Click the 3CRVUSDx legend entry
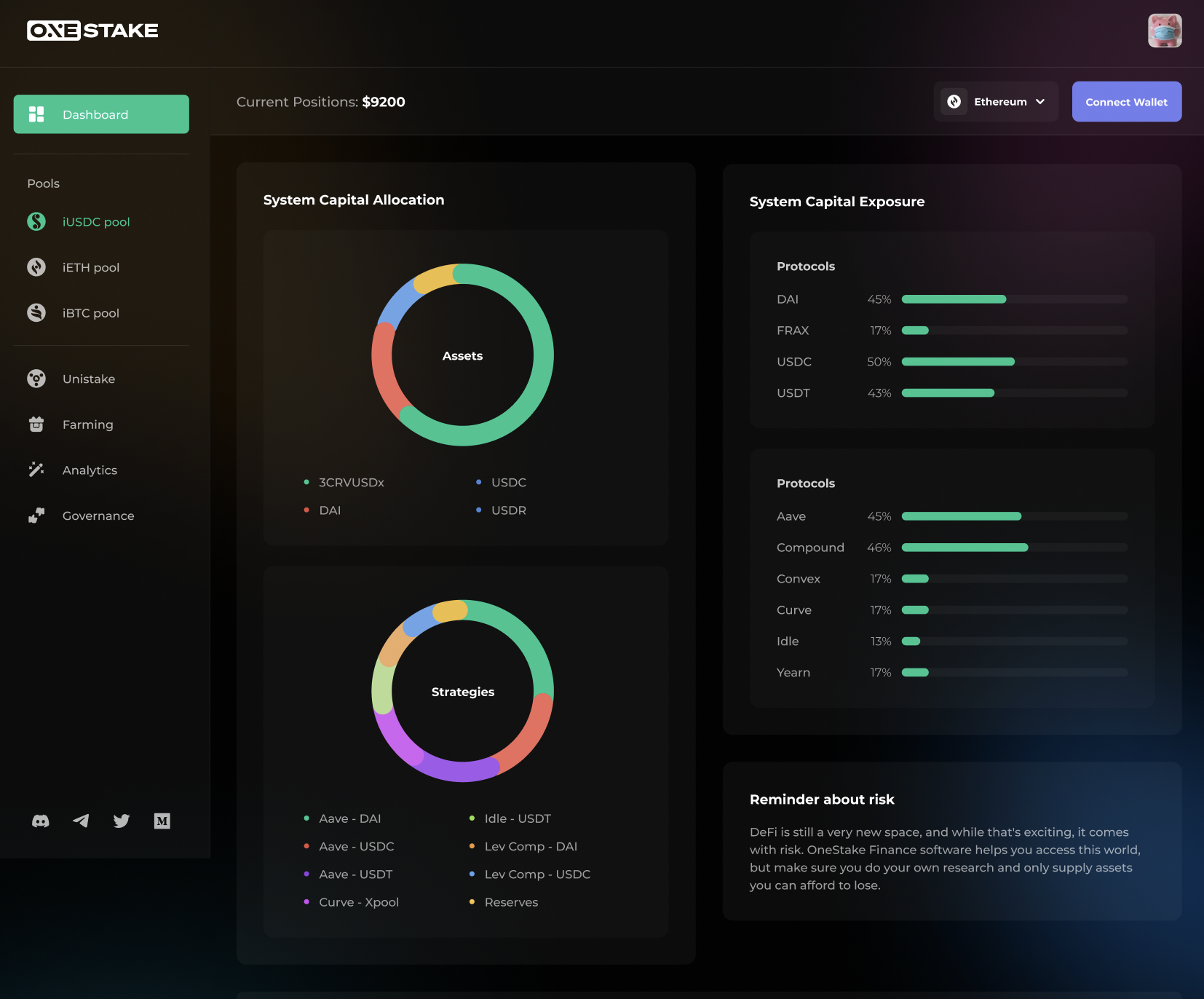The image size is (1204, 999). (344, 483)
